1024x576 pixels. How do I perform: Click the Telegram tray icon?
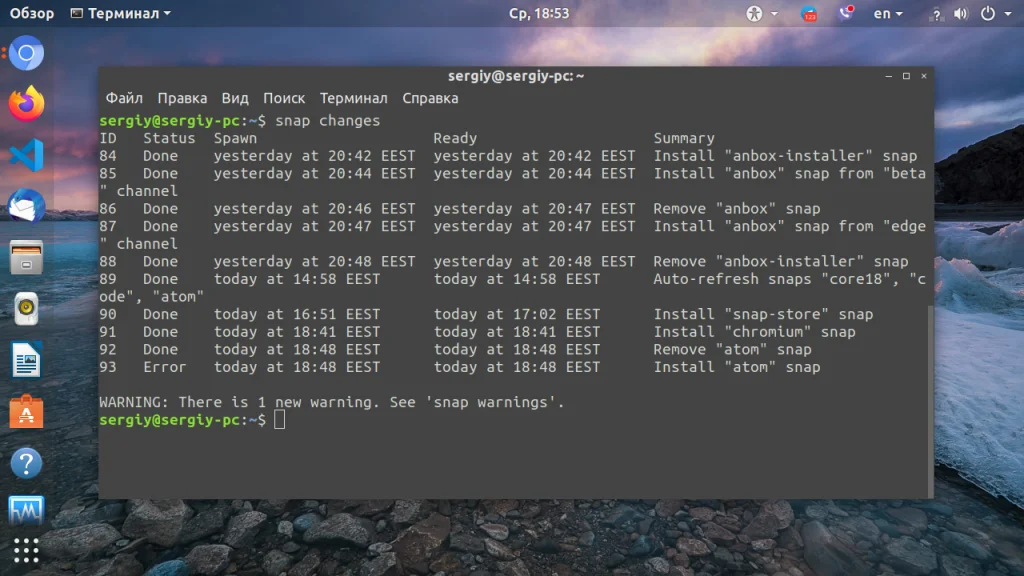pyautogui.click(x=809, y=14)
